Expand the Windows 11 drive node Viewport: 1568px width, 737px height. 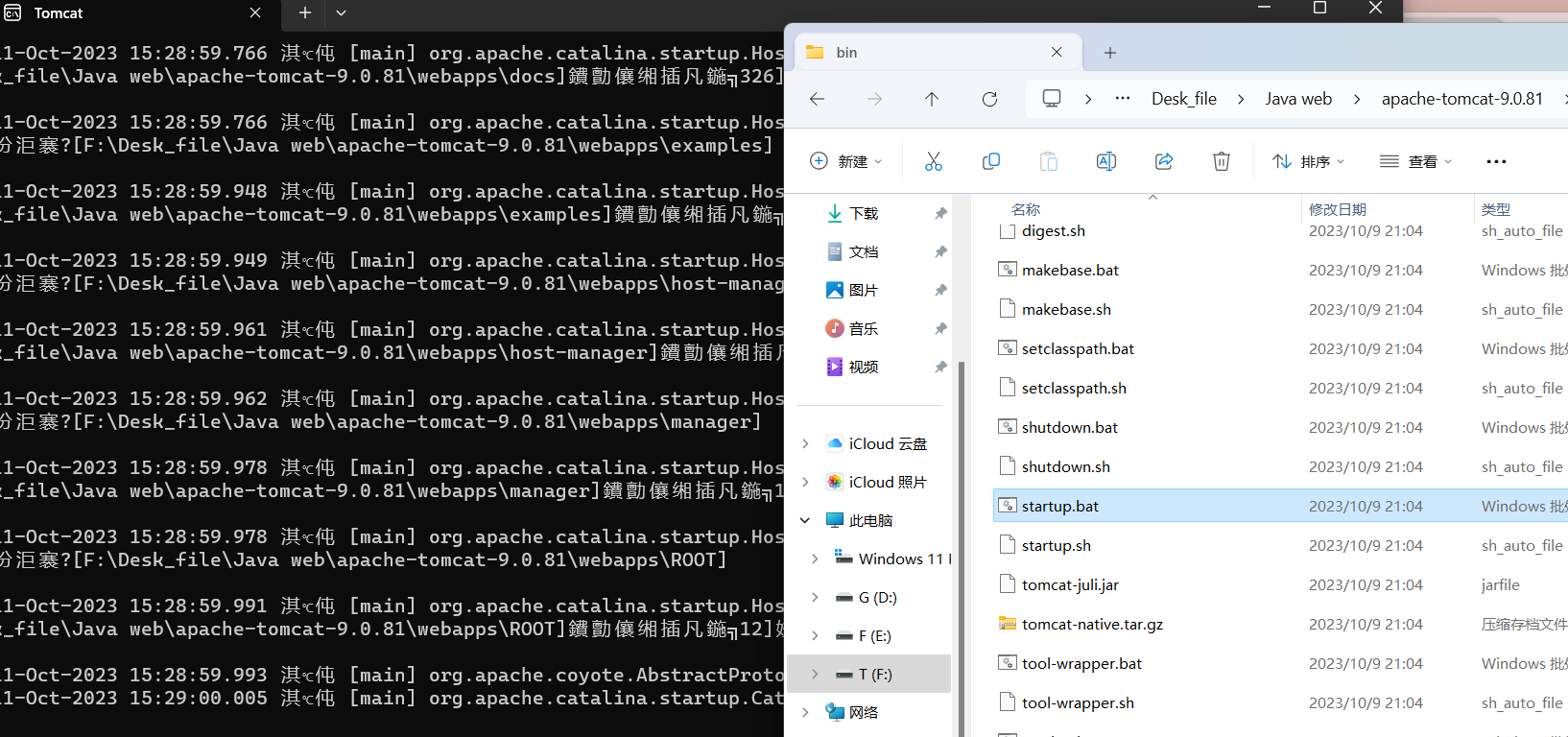(815, 559)
